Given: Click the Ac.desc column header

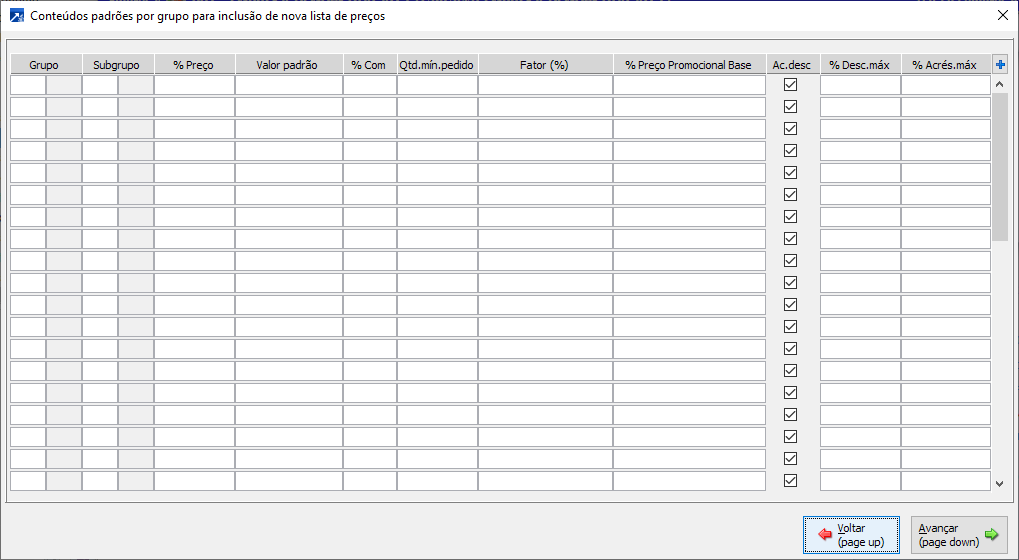Looking at the screenshot, I should 793,64.
